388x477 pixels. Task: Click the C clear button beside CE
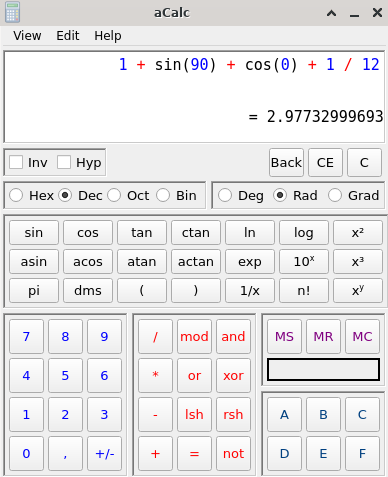pyautogui.click(x=364, y=163)
